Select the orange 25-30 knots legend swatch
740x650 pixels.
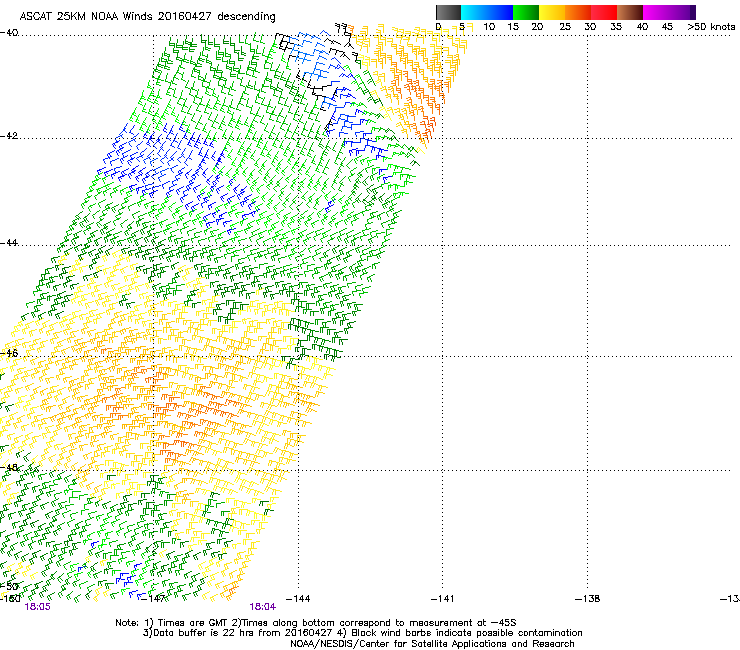(x=578, y=12)
